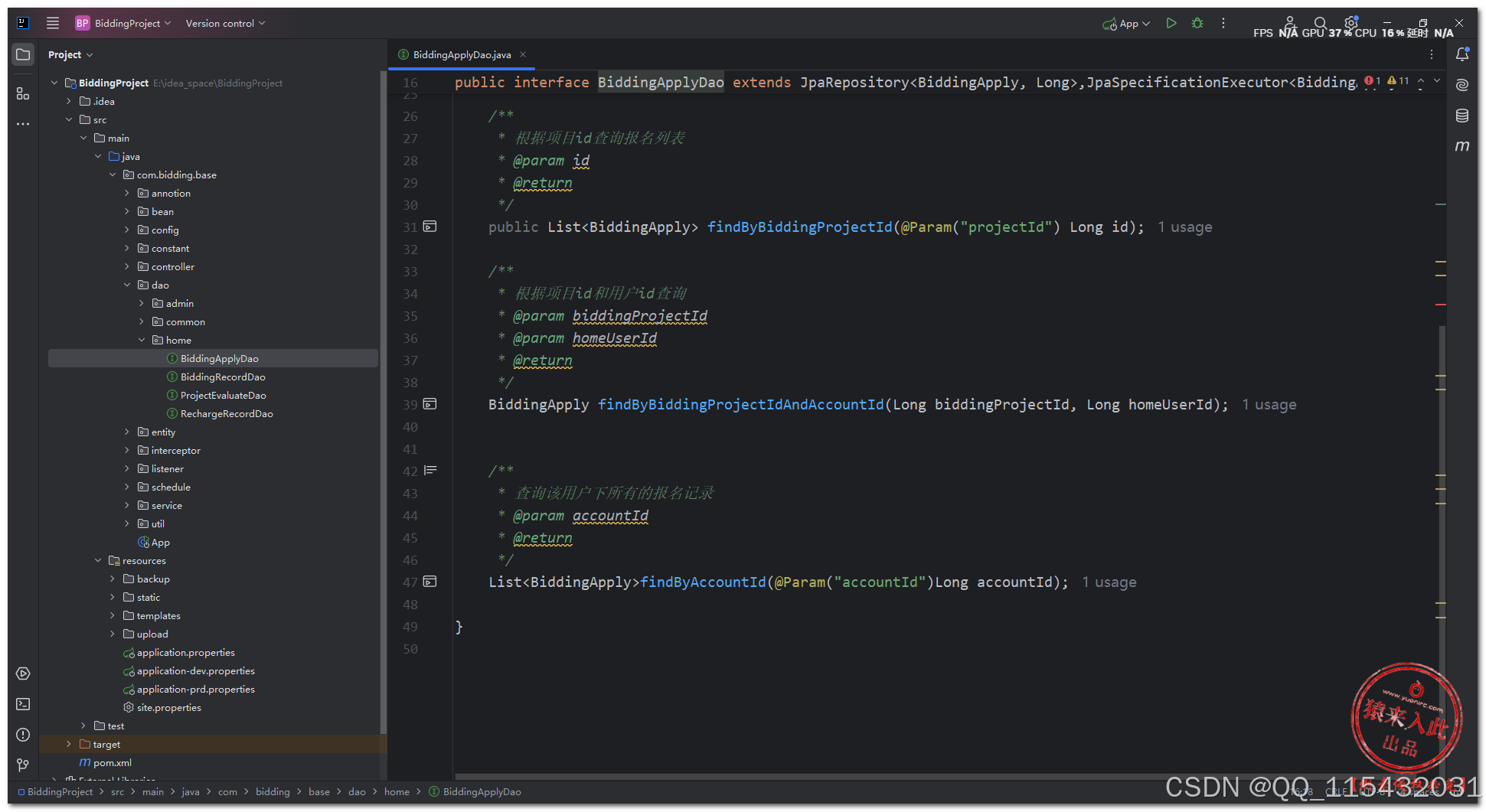Click gutter implementation icon at line 39
The height and width of the screenshot is (812, 1486).
click(x=430, y=404)
